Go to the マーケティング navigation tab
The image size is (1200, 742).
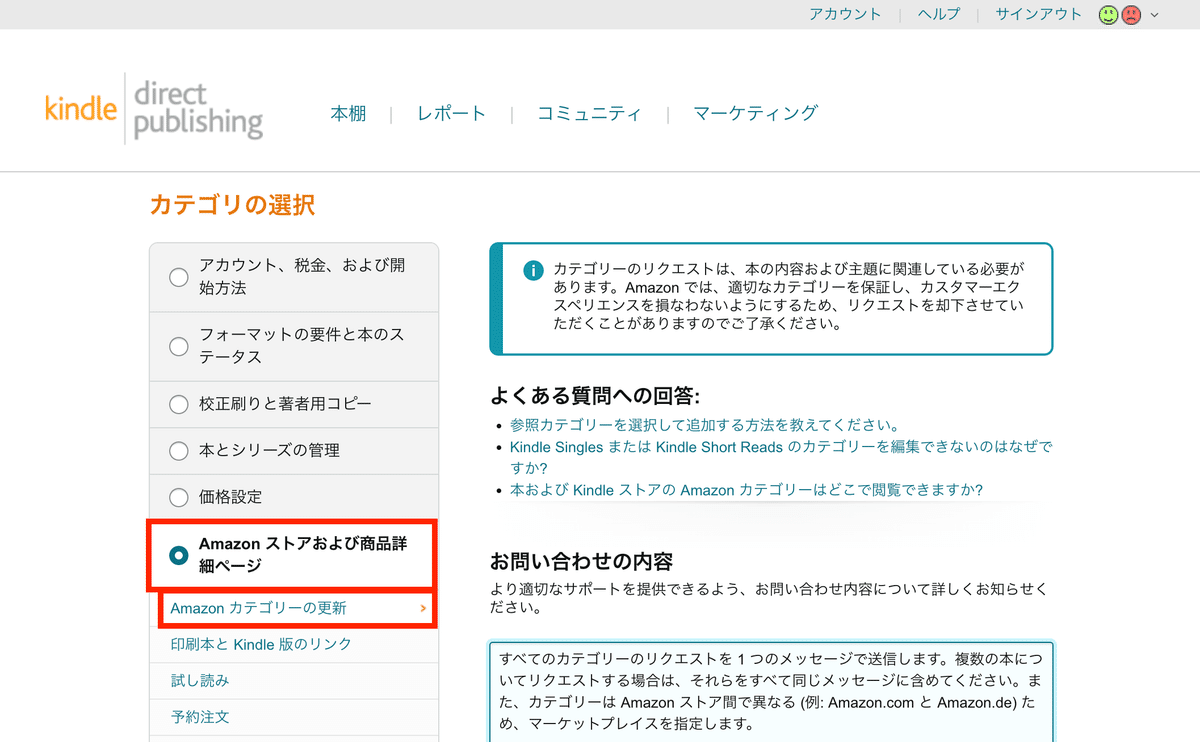click(755, 114)
